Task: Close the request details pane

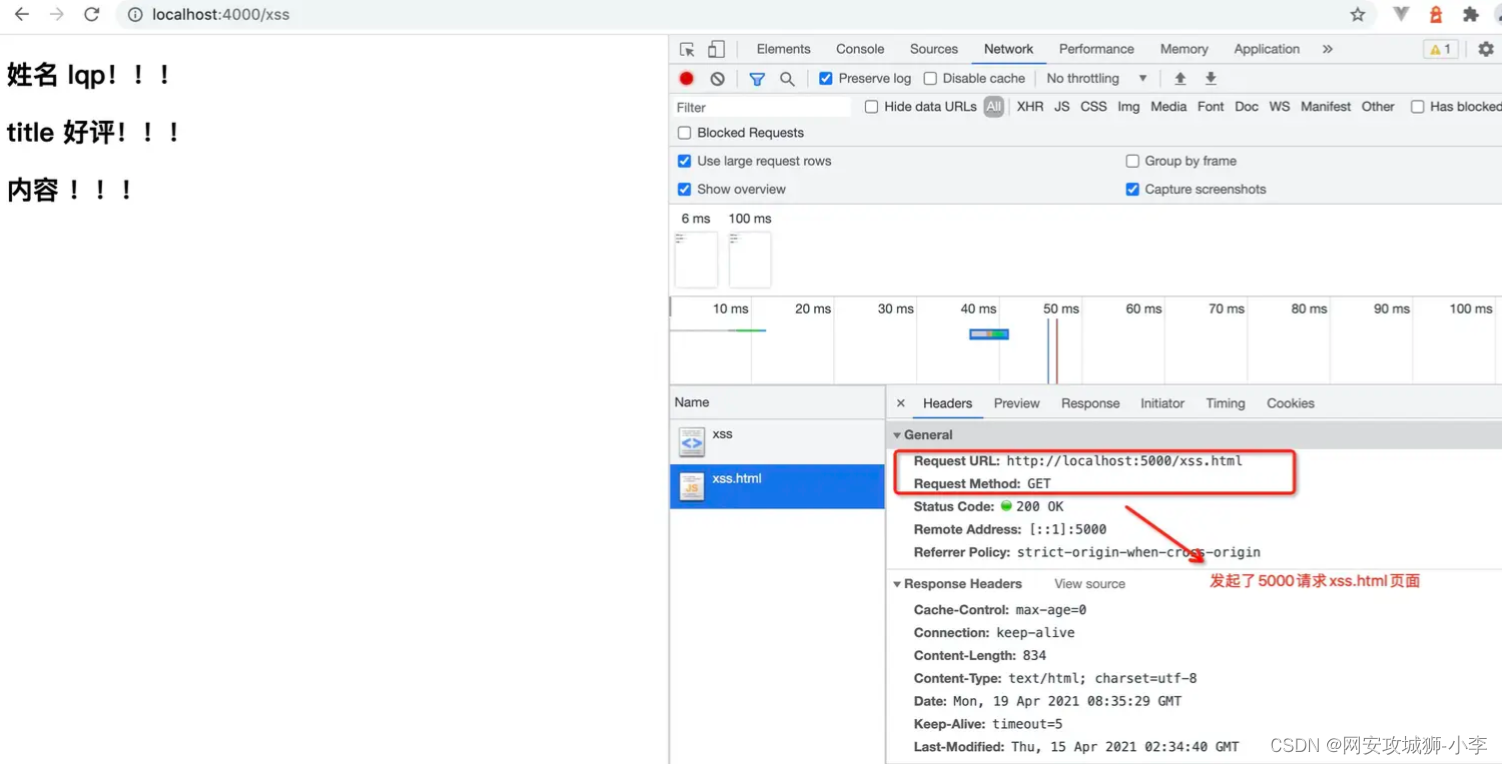Action: click(x=900, y=403)
